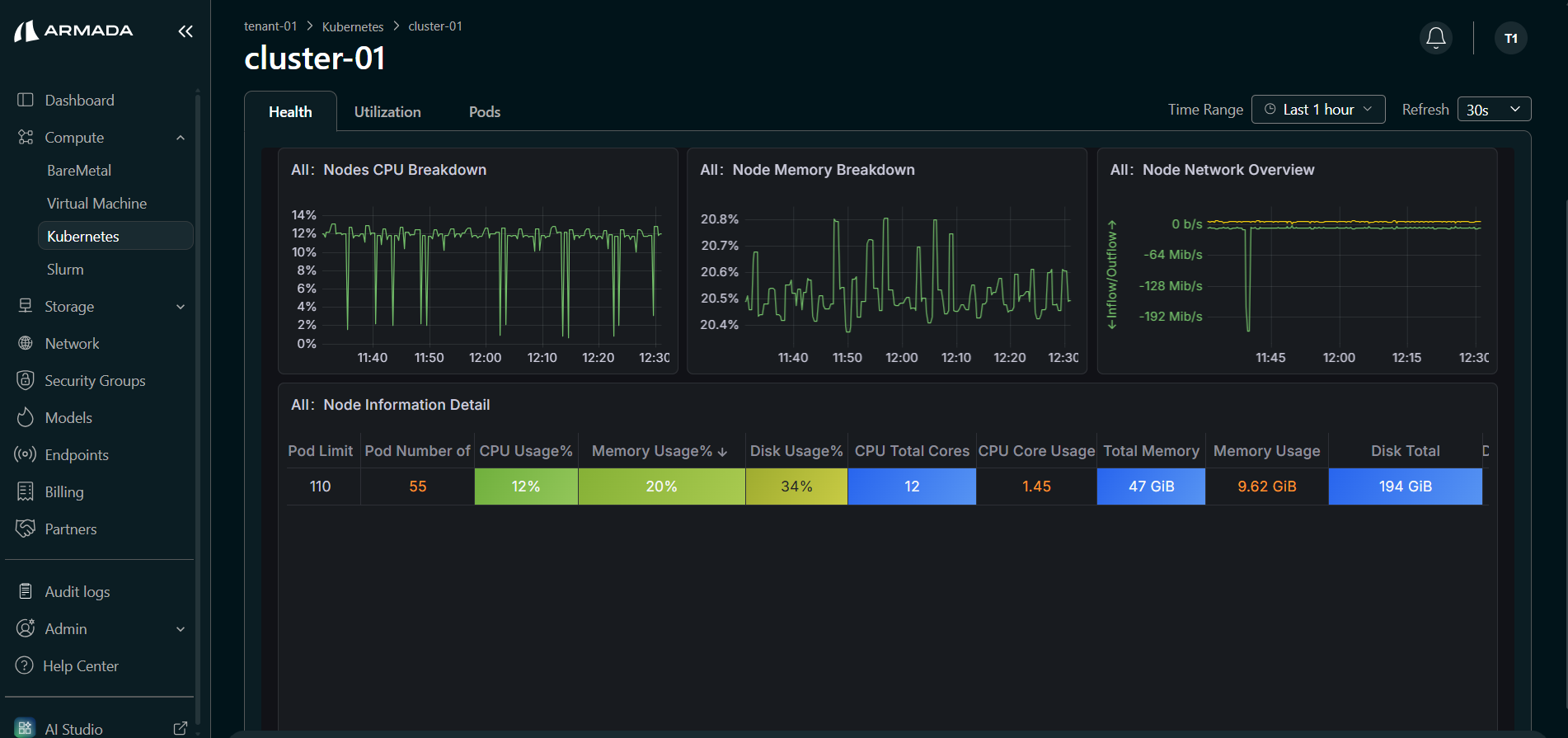The height and width of the screenshot is (738, 1568).
Task: Click the 20% memory usage cell
Action: click(x=662, y=487)
